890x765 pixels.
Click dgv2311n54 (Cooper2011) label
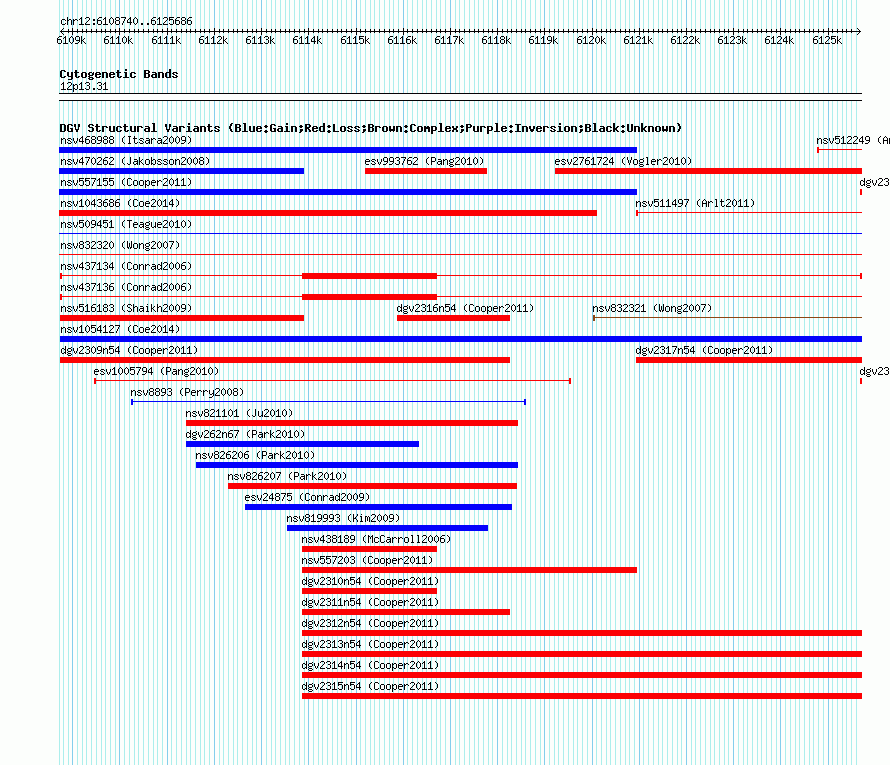coord(370,602)
